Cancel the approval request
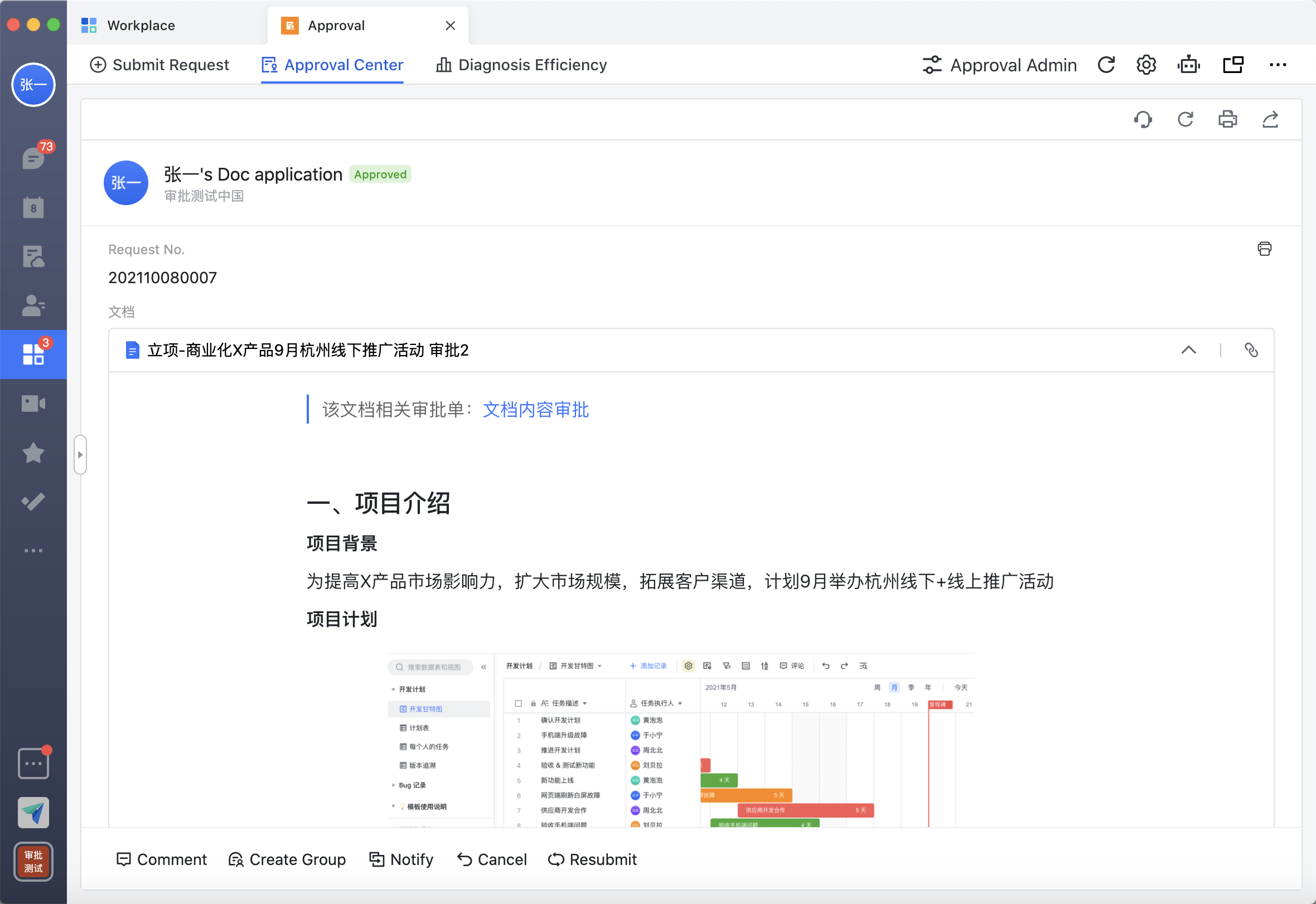 click(492, 859)
